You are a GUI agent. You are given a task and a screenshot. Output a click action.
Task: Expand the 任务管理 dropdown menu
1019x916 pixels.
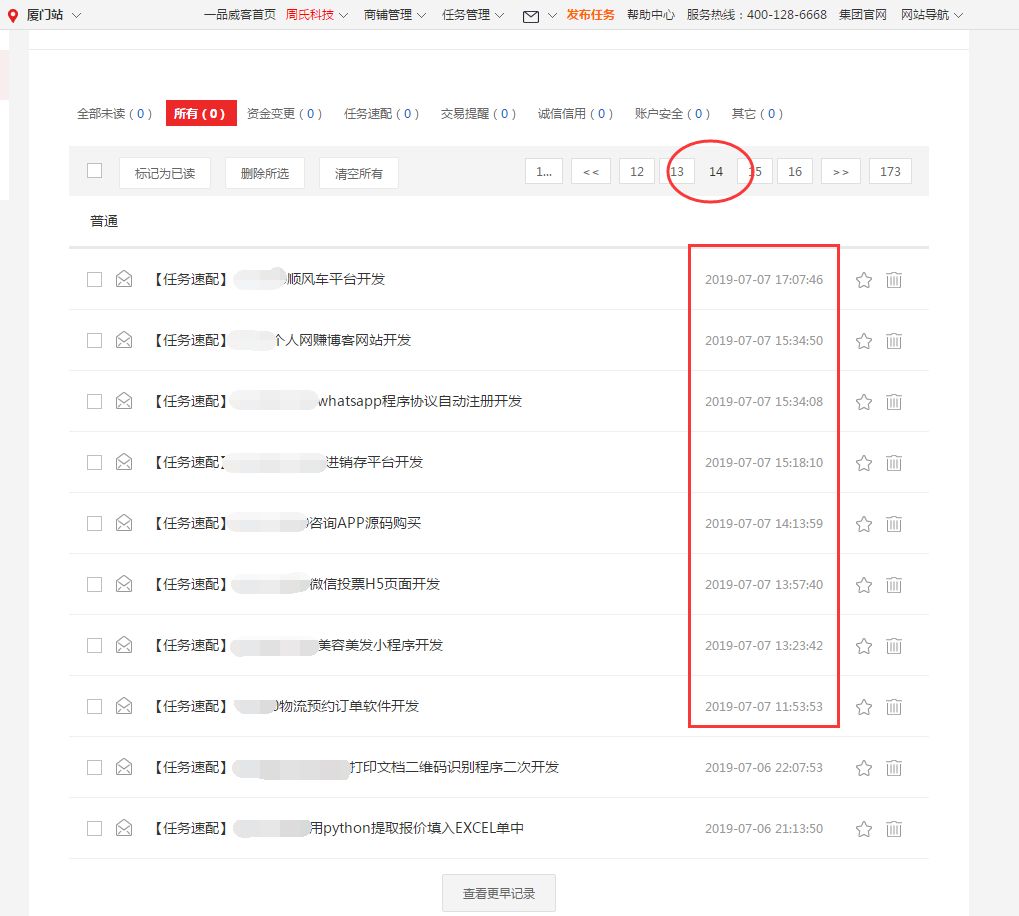coord(468,15)
